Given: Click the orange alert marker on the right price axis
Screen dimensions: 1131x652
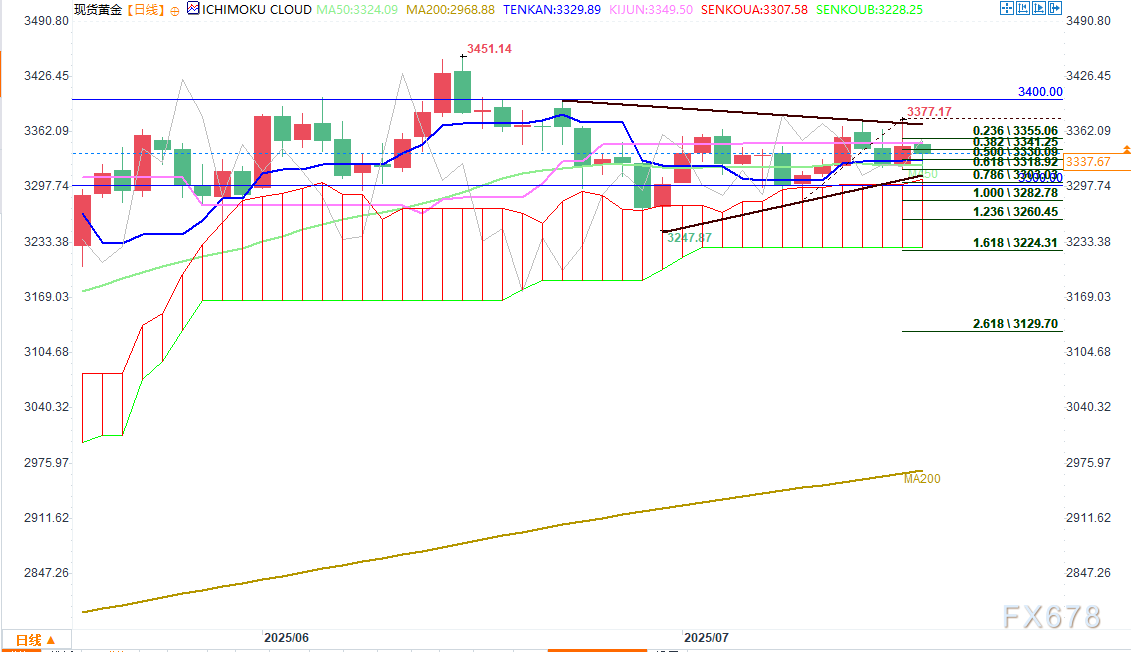Looking at the screenshot, I should tap(1126, 149).
